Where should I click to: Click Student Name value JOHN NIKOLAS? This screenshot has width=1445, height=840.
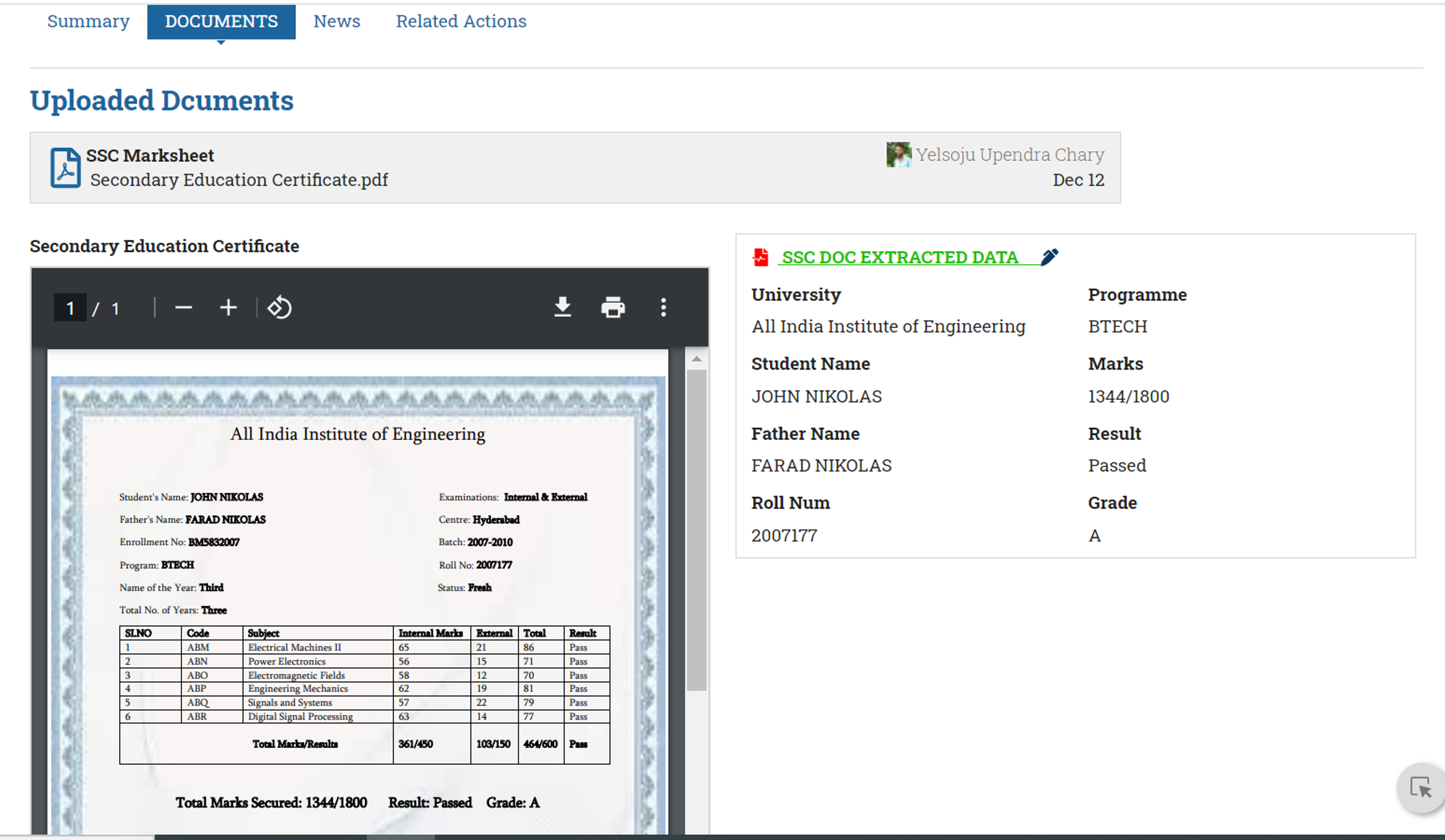[x=817, y=396]
